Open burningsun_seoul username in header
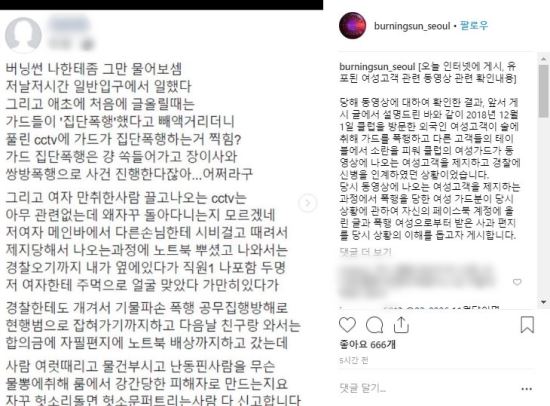This screenshot has width=550, height=406. click(412, 26)
